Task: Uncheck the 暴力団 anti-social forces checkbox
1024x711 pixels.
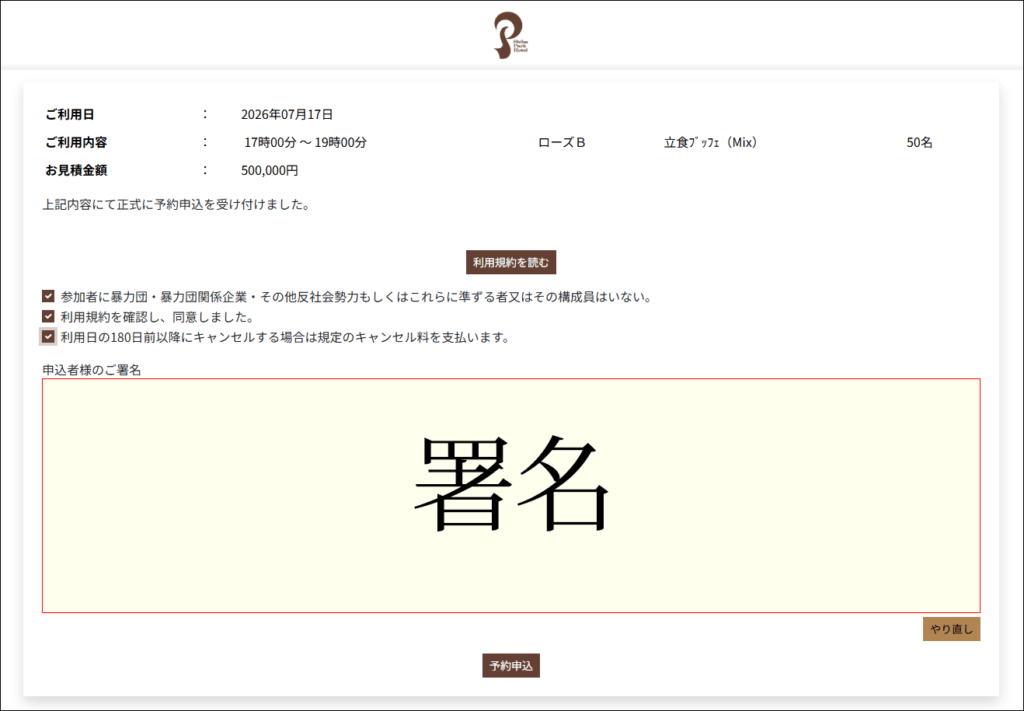Action: click(48, 296)
